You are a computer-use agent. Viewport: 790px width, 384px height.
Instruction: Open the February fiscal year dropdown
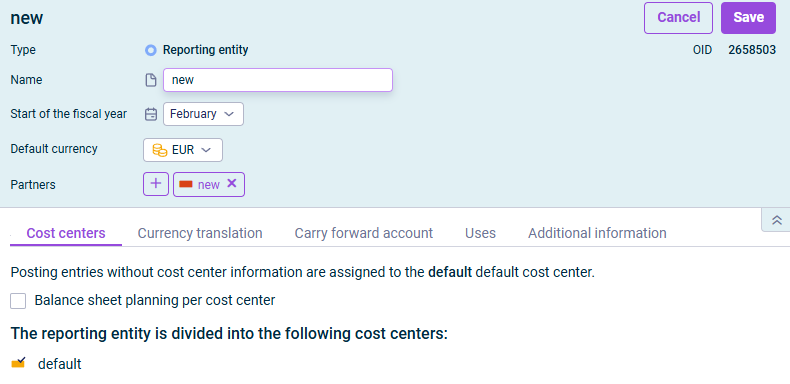point(203,114)
